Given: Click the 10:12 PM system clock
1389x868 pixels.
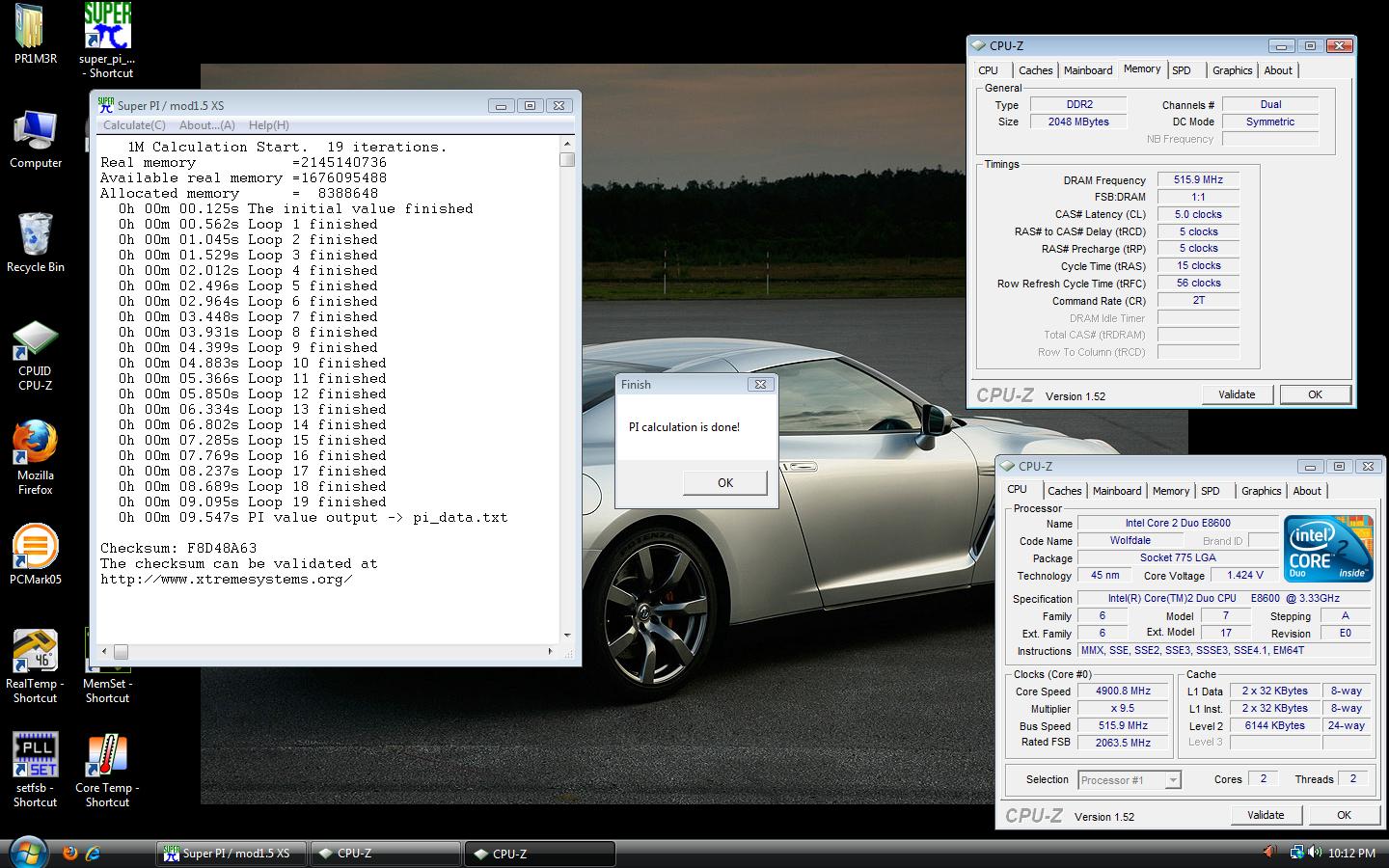Looking at the screenshot, I should [x=1351, y=854].
